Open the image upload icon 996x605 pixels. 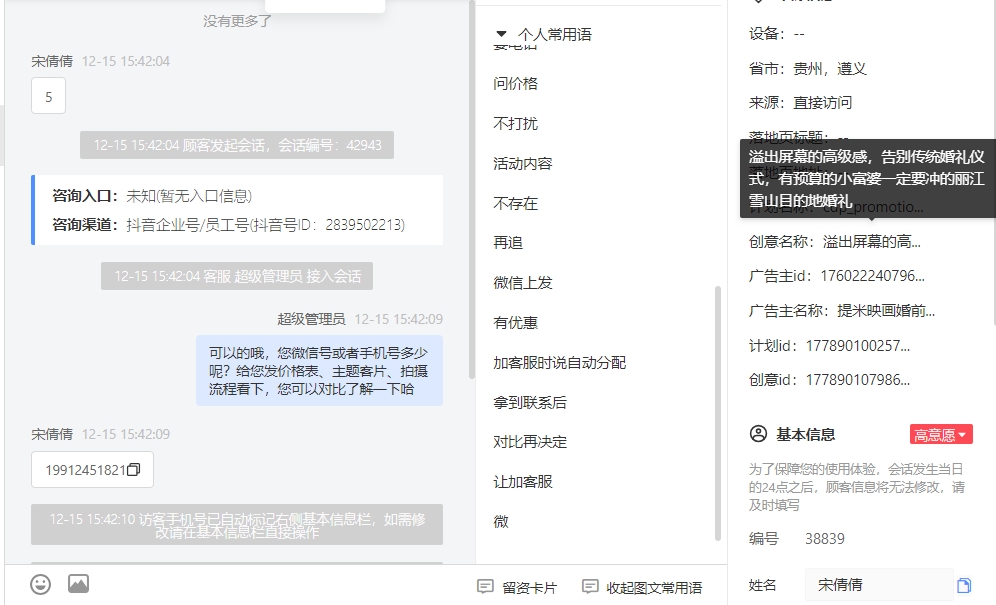(79, 583)
